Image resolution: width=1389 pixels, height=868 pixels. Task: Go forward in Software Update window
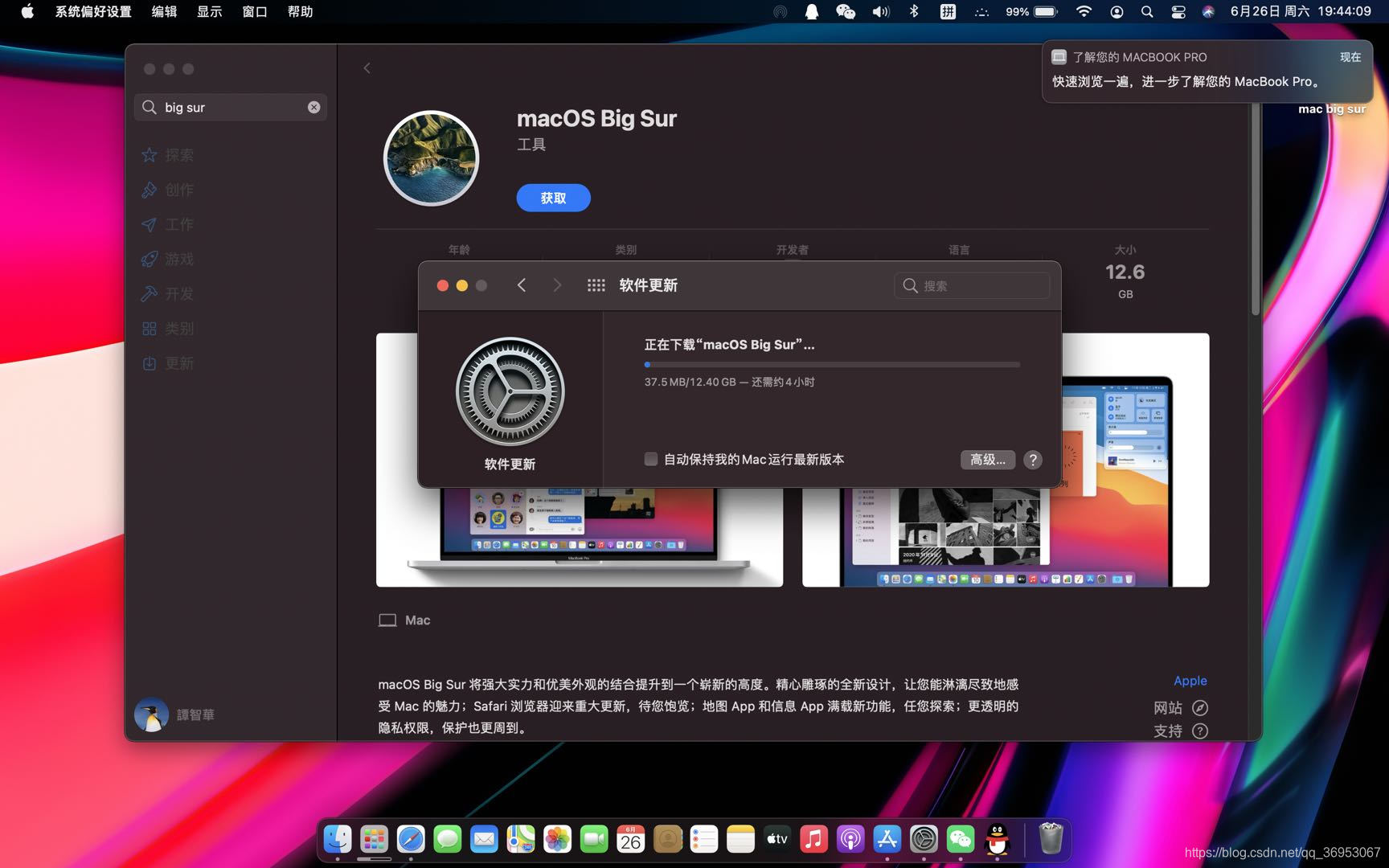557,285
